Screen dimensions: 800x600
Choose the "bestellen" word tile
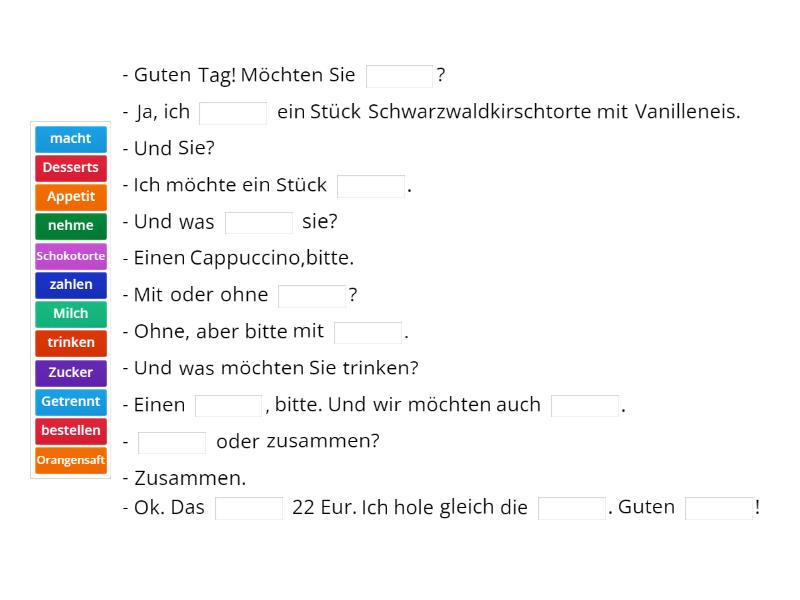click(x=70, y=431)
